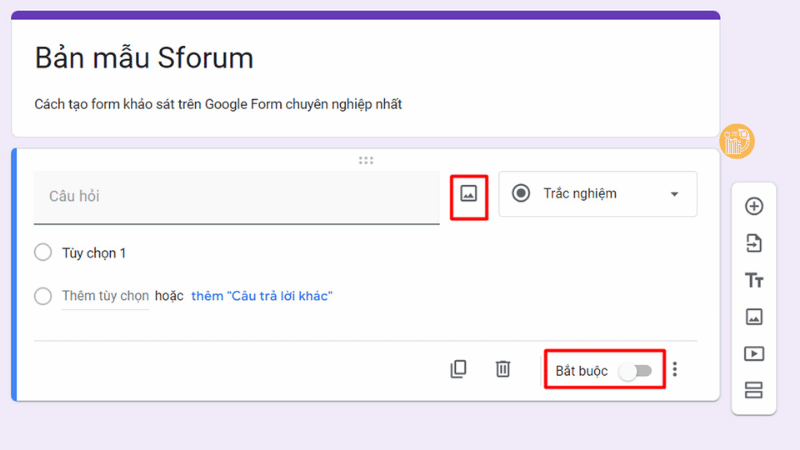Click the thêm "Câu trả lời khác" link
This screenshot has width=800, height=450.
coord(261,296)
